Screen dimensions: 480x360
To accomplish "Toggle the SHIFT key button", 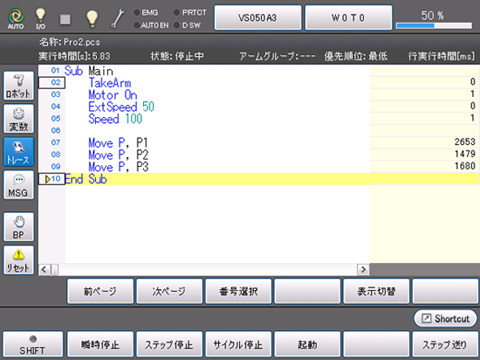I will 33,344.
